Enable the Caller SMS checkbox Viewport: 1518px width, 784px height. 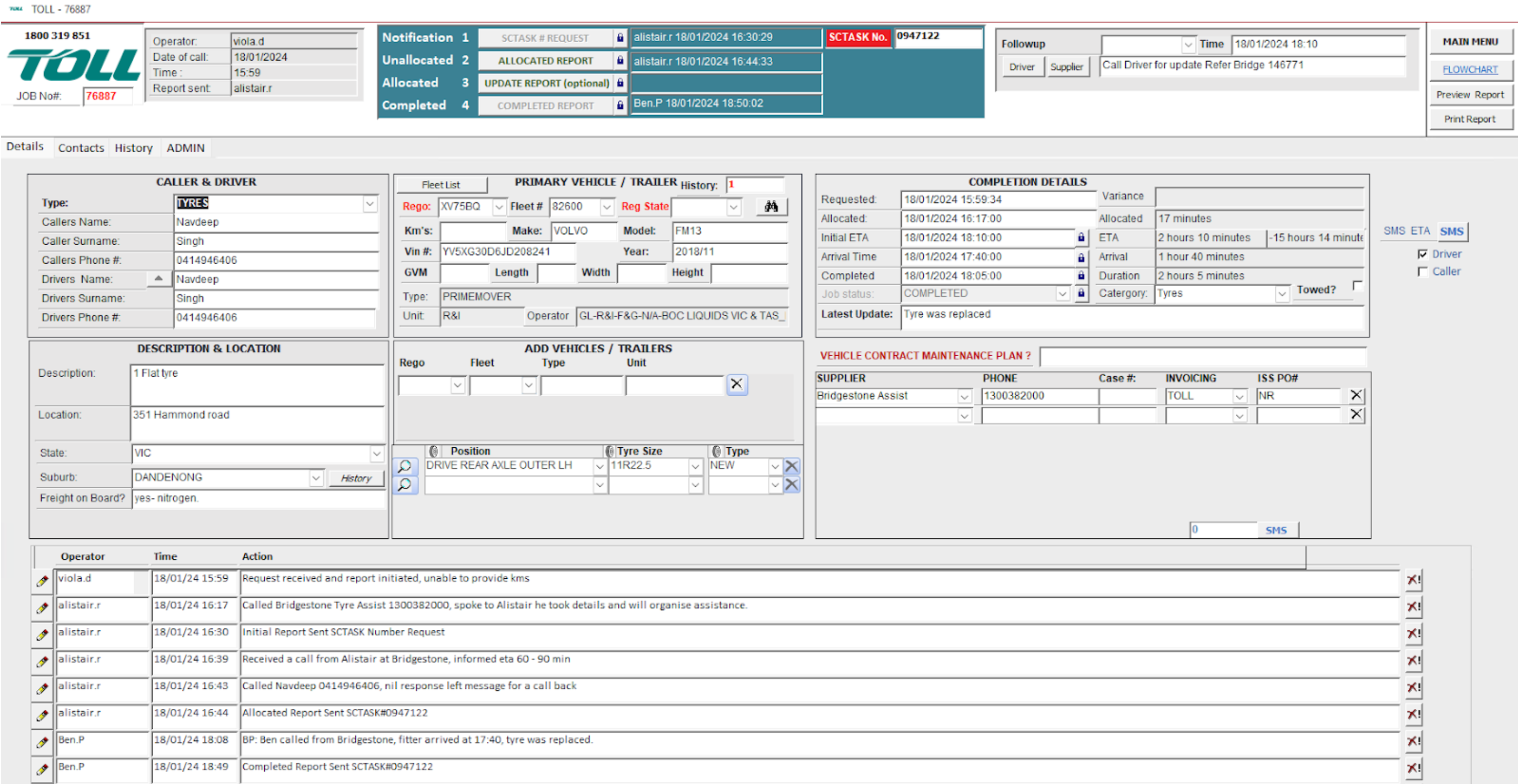[1423, 272]
